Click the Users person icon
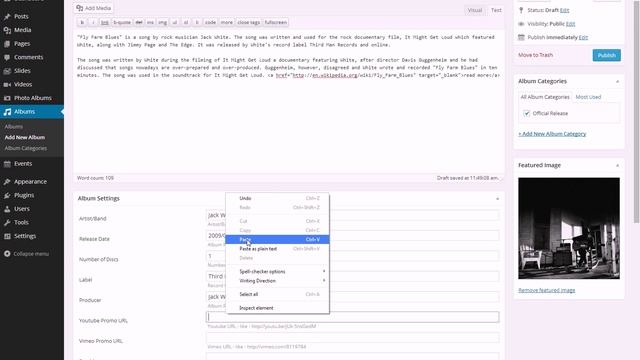This screenshot has height=360, width=640. click(7, 209)
